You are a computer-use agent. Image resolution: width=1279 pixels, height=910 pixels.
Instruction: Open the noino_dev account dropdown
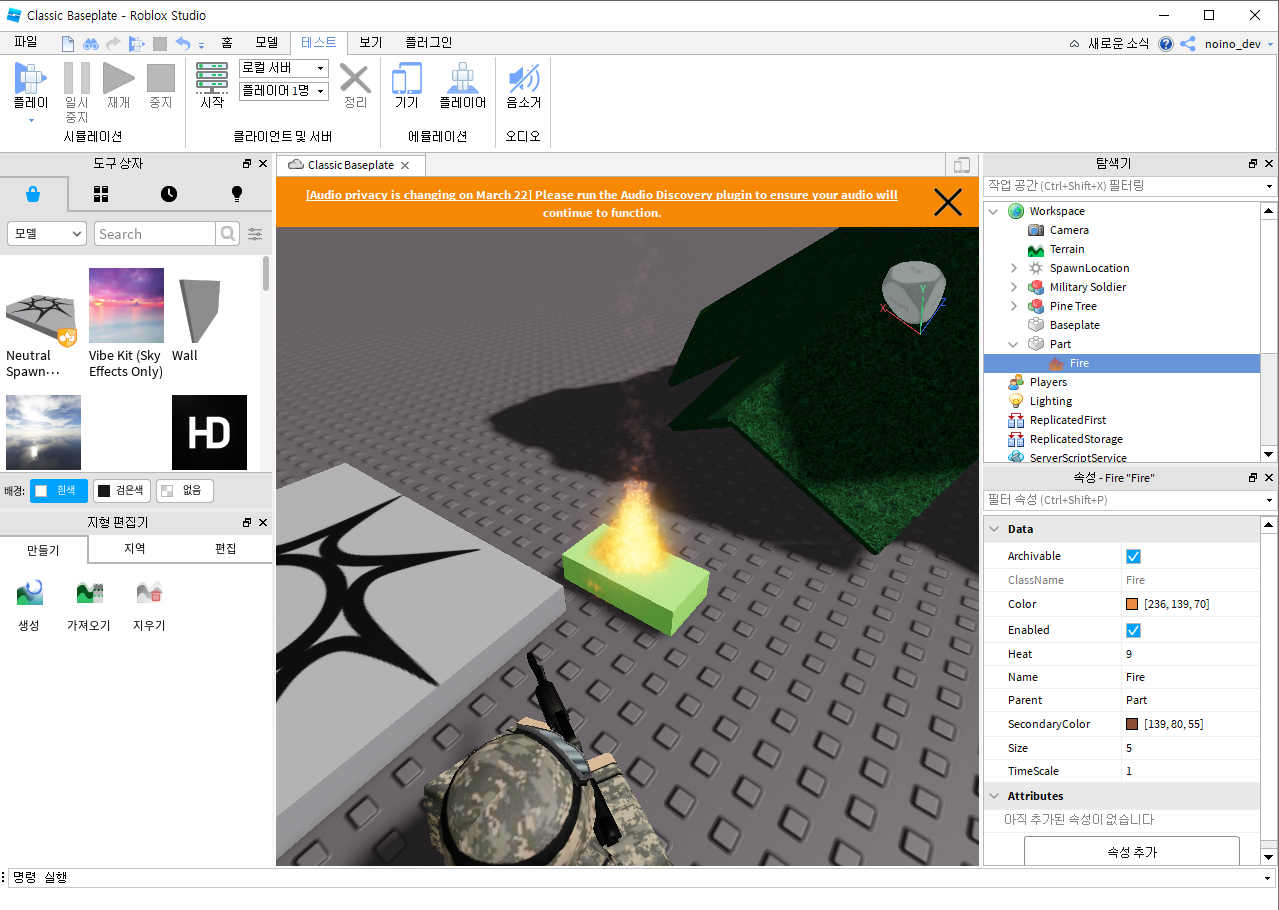tap(1239, 44)
